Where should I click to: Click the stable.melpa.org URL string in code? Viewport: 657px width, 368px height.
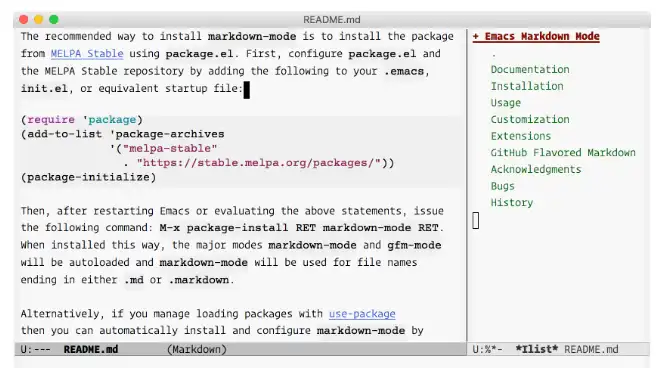click(x=259, y=163)
